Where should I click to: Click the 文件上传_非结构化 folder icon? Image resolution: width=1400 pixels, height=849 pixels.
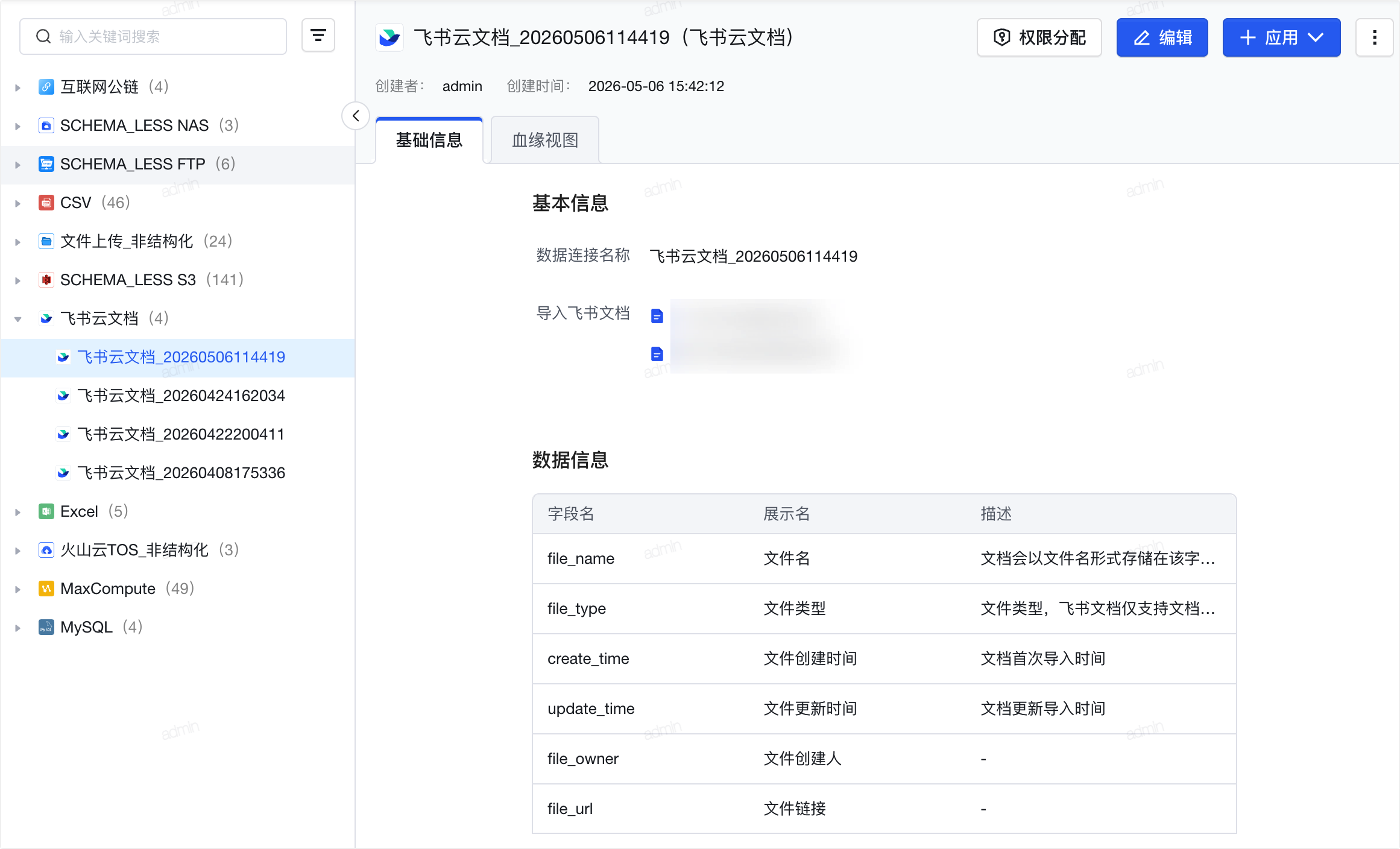tap(46, 241)
